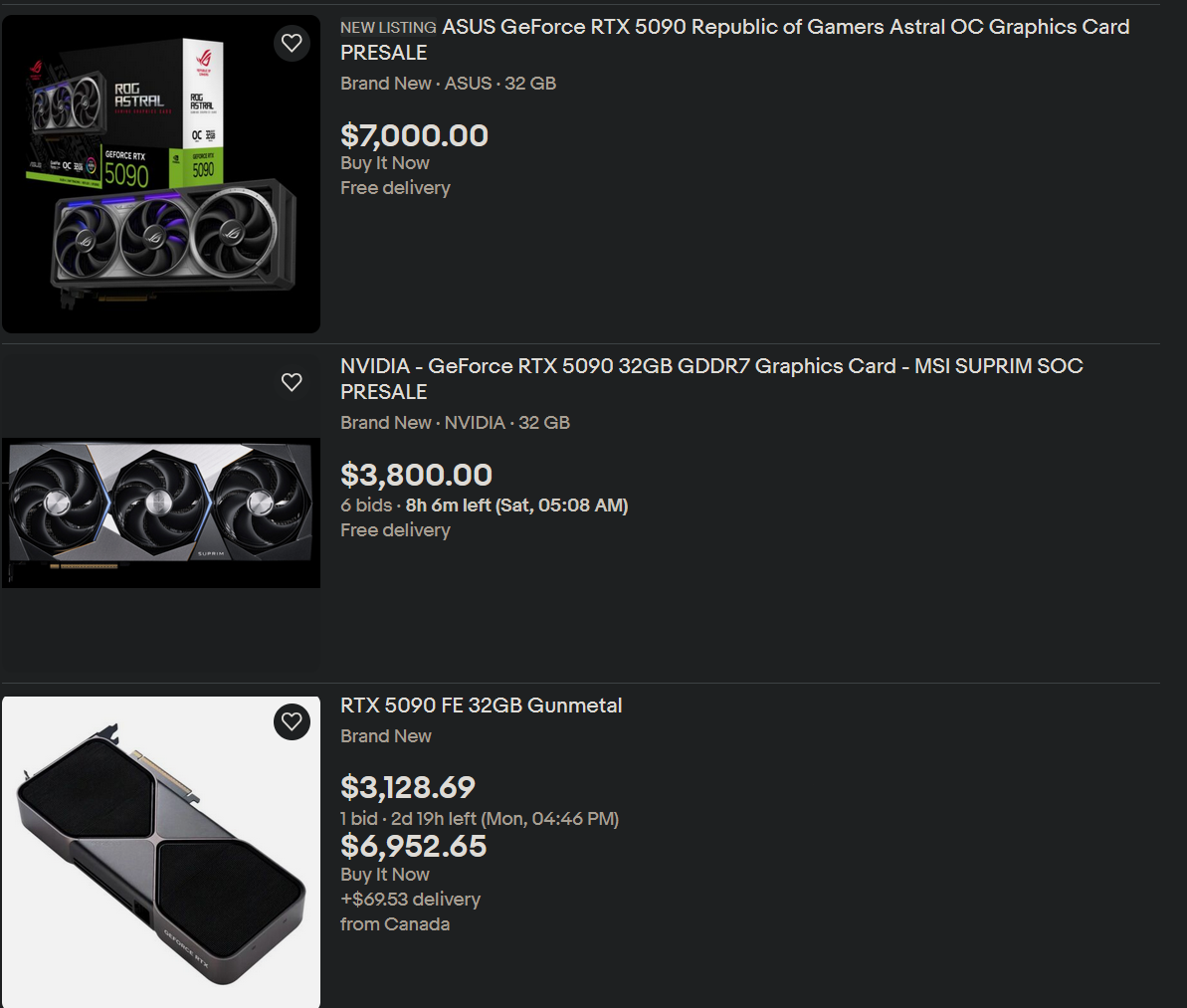The height and width of the screenshot is (1008, 1187).
Task: Click the heart icon on the ASUS ROG listing
Action: (292, 43)
